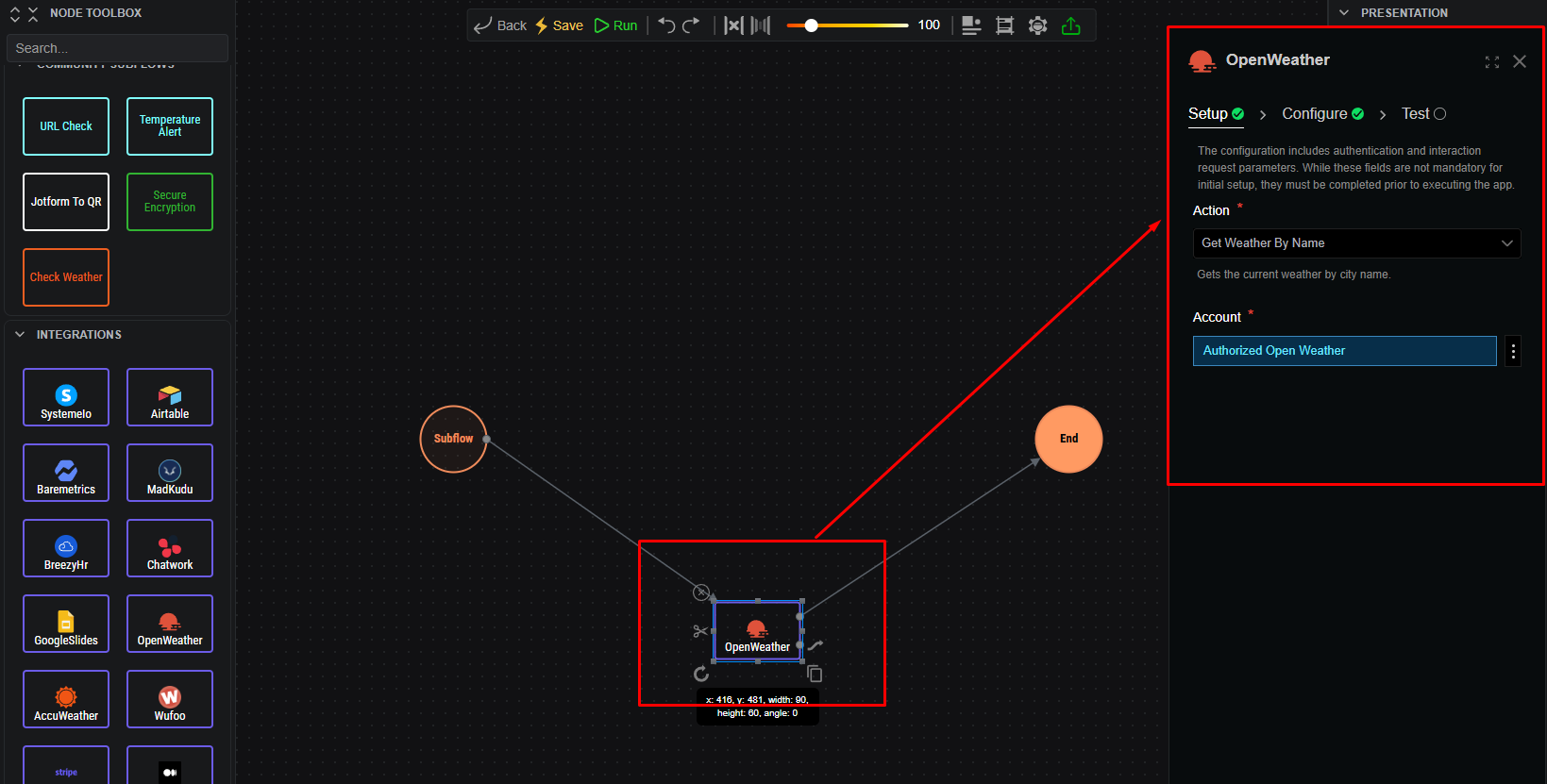The height and width of the screenshot is (784, 1547).
Task: Click the frame/artboard icon in the toolbar
Action: tap(1005, 25)
